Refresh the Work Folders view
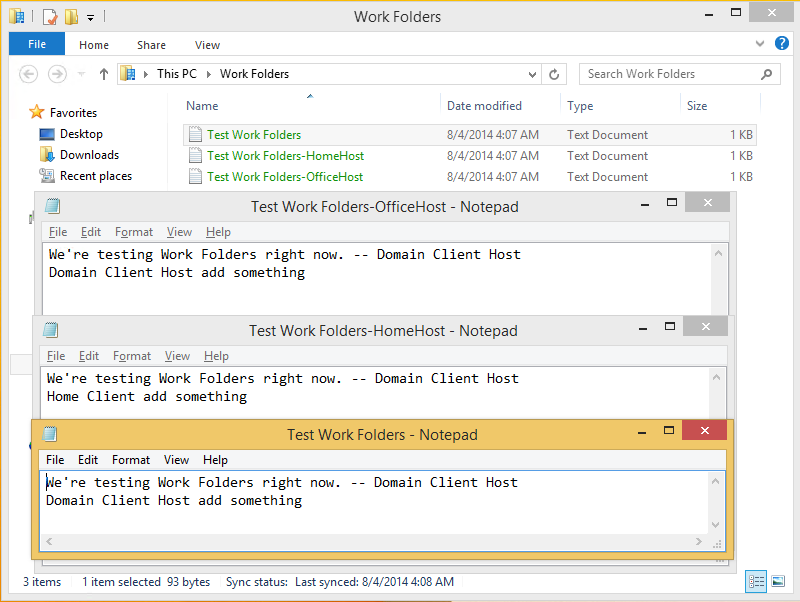The height and width of the screenshot is (602, 800). 554,74
